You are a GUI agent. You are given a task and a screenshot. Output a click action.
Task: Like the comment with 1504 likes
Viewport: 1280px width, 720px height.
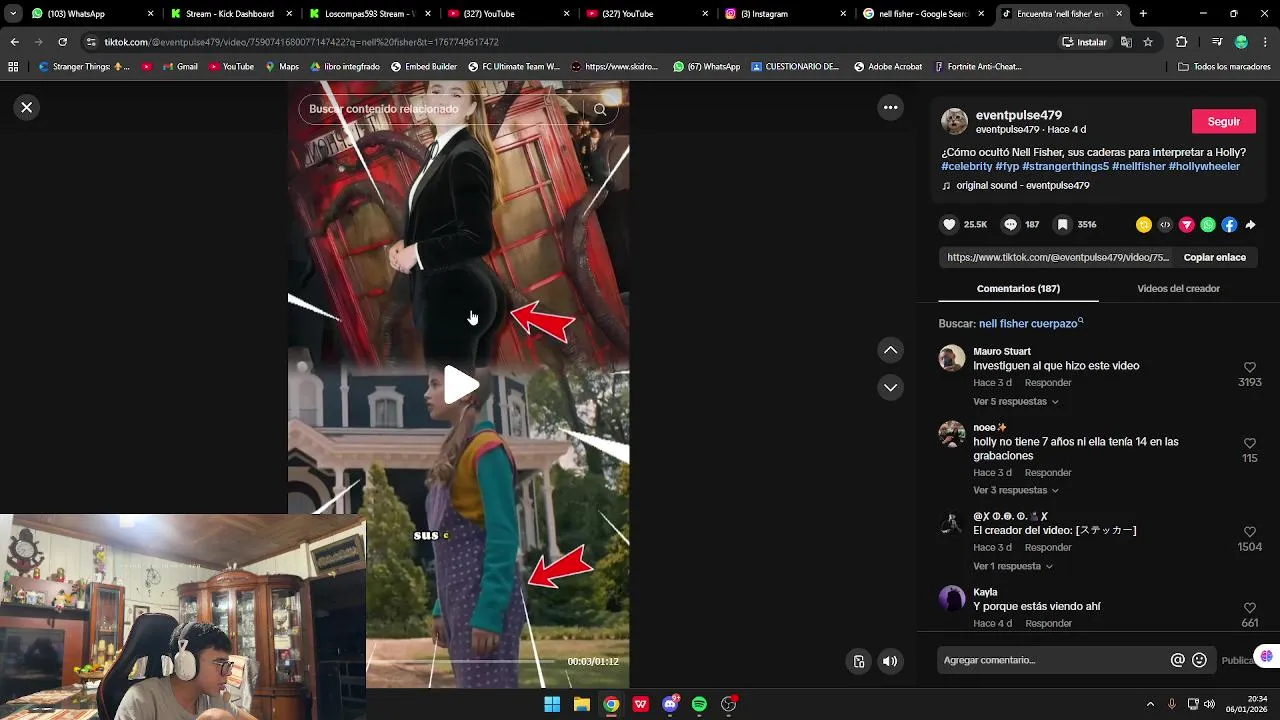[1250, 533]
